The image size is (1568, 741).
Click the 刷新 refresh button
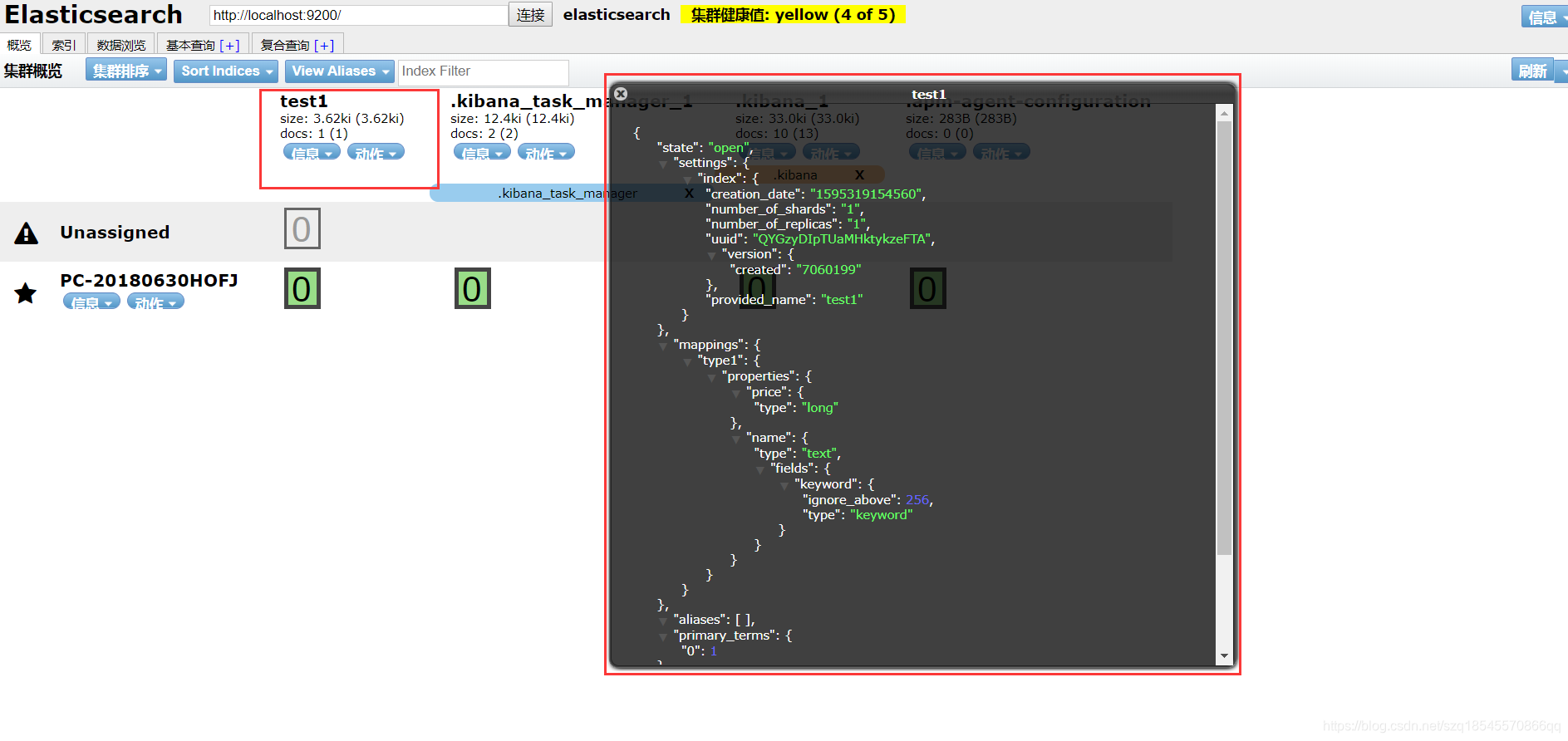click(x=1532, y=71)
